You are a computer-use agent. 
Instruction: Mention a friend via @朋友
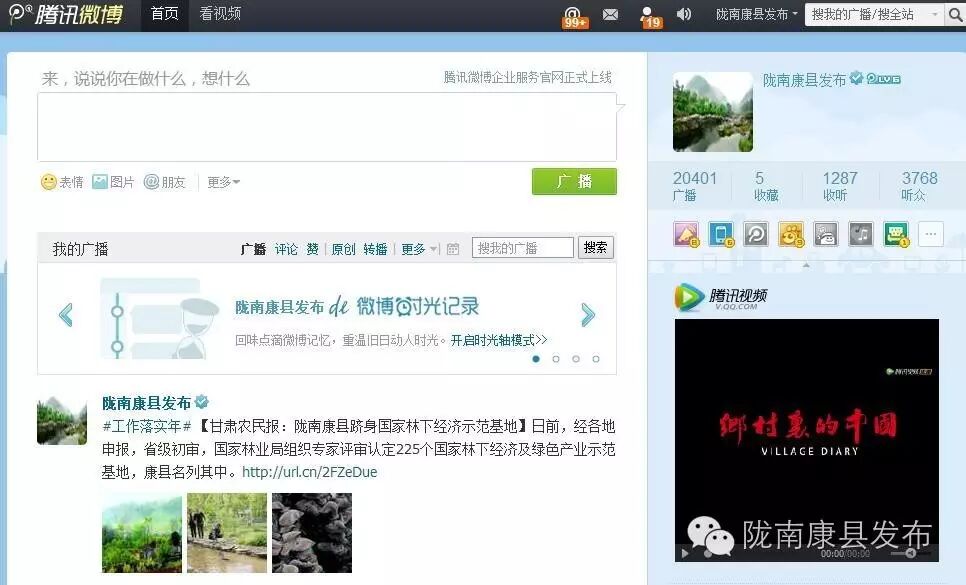[x=164, y=182]
